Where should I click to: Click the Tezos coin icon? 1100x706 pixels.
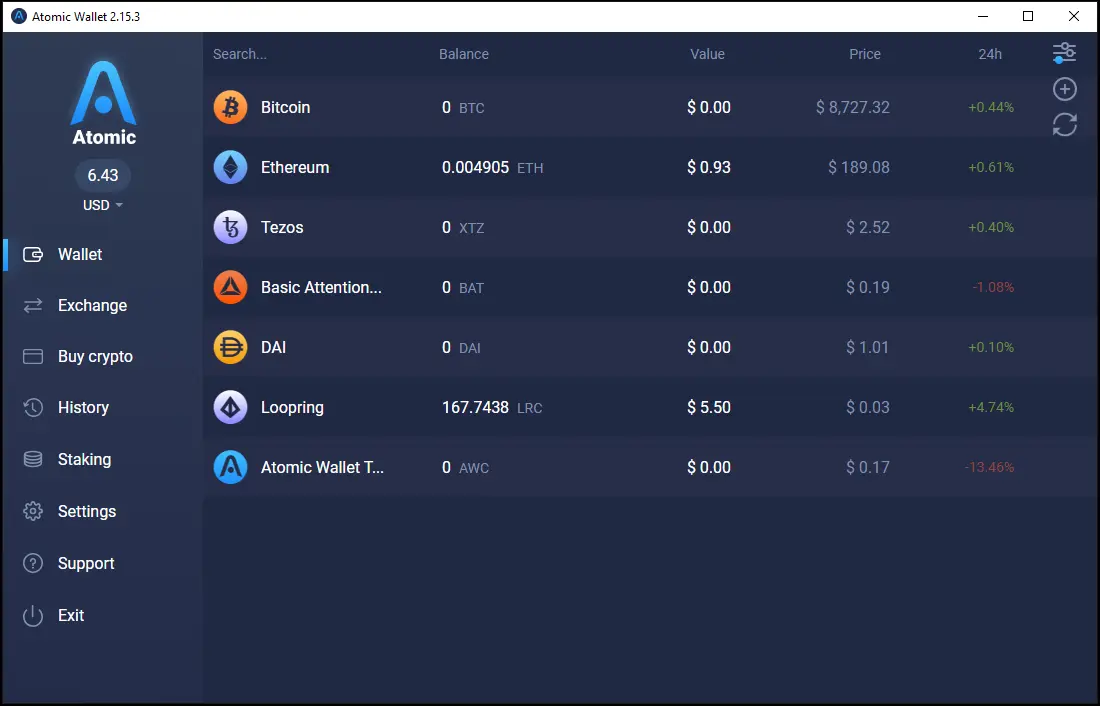coord(230,227)
